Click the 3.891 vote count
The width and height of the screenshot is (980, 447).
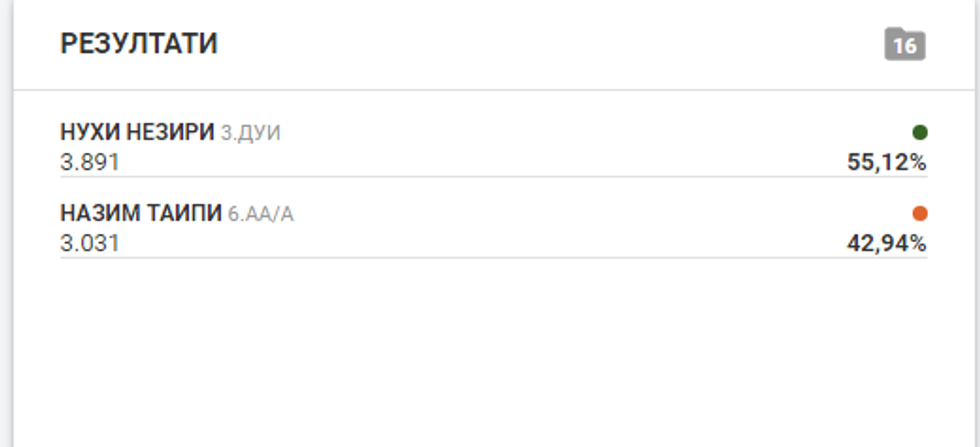tap(90, 162)
